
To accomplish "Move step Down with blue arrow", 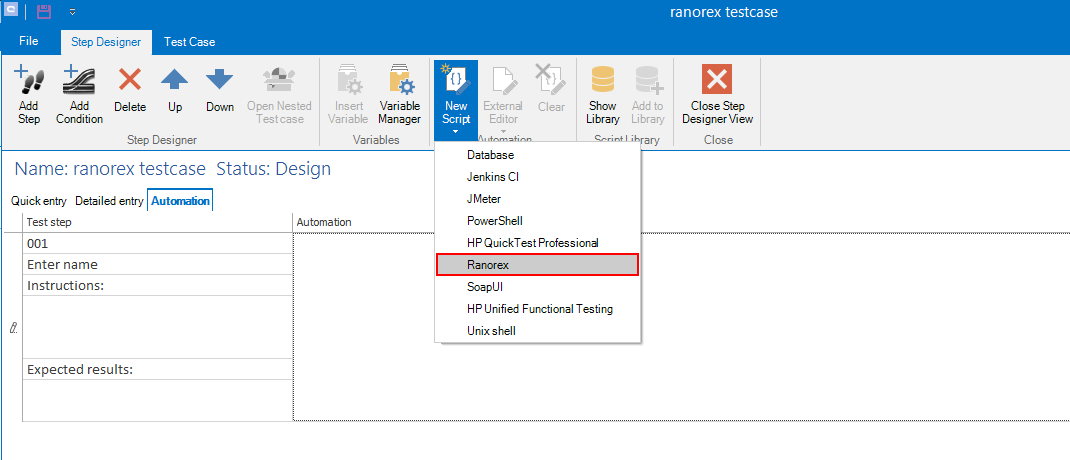I will (x=220, y=82).
